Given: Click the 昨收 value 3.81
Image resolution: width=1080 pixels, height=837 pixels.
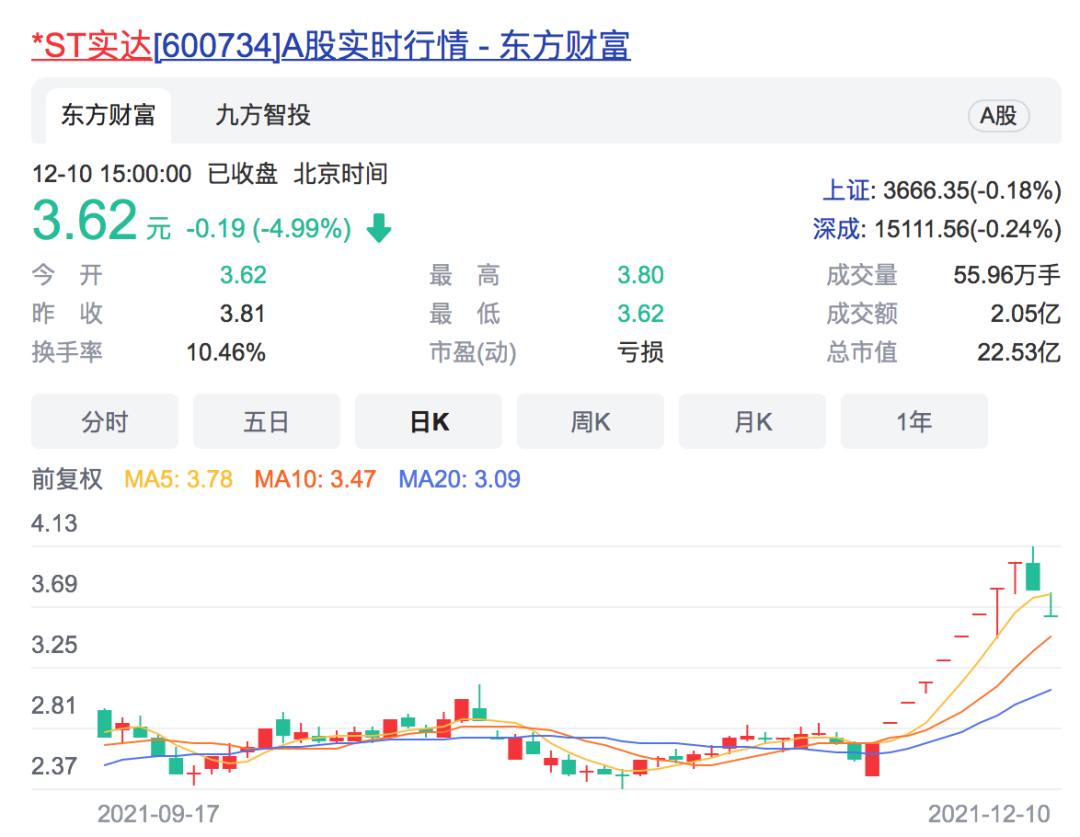Looking at the screenshot, I should click(x=242, y=314).
